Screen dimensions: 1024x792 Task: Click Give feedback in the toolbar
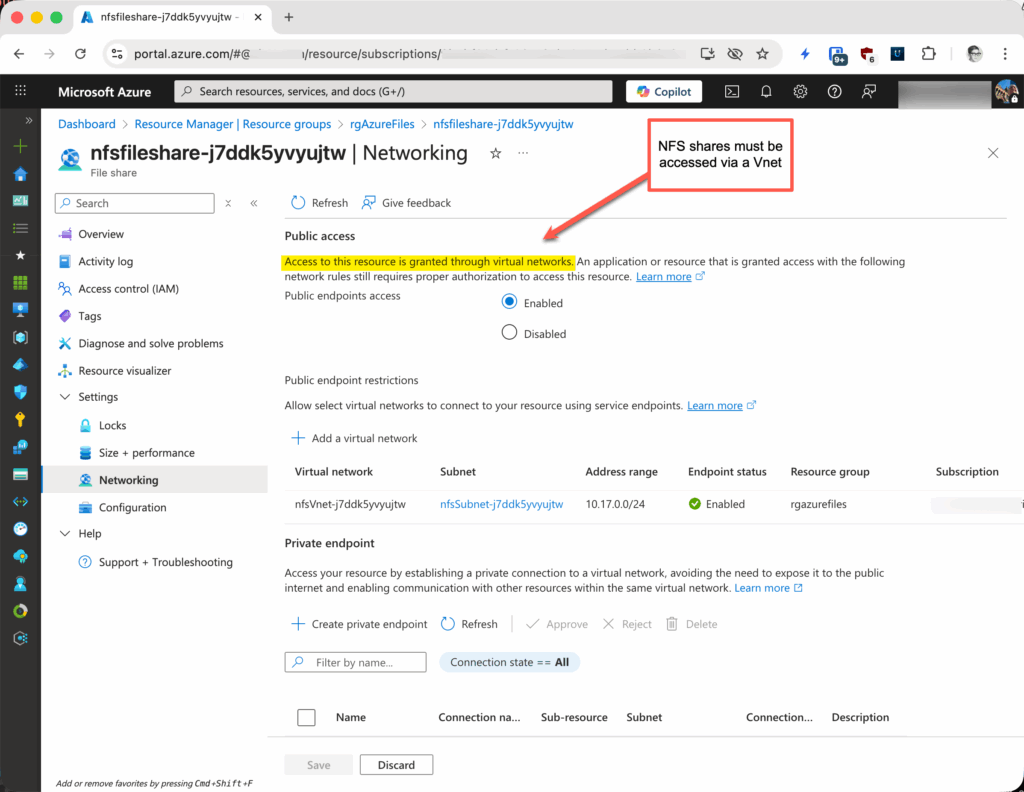point(406,203)
